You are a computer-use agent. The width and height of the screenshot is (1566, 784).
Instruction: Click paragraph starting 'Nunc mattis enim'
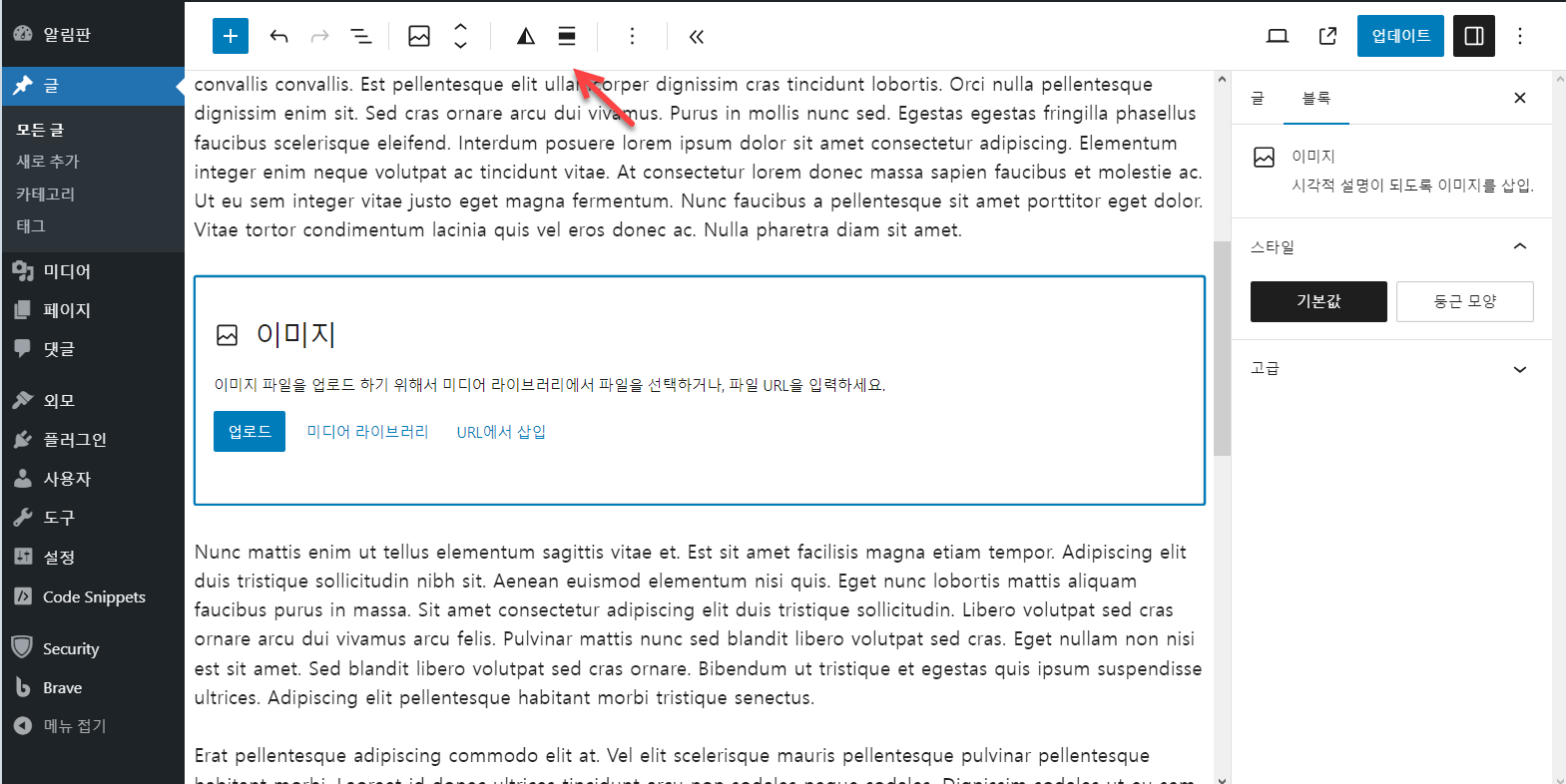(x=698, y=624)
